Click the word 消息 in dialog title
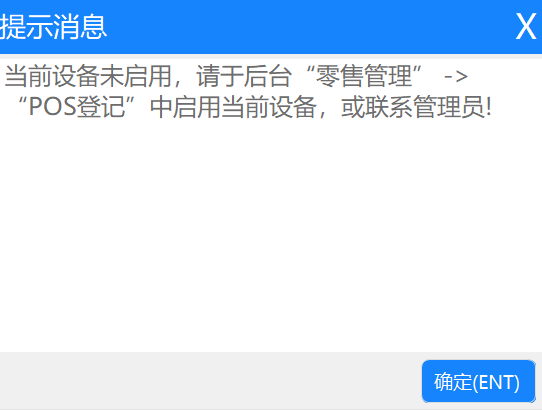This screenshot has width=542, height=410. click(x=80, y=27)
